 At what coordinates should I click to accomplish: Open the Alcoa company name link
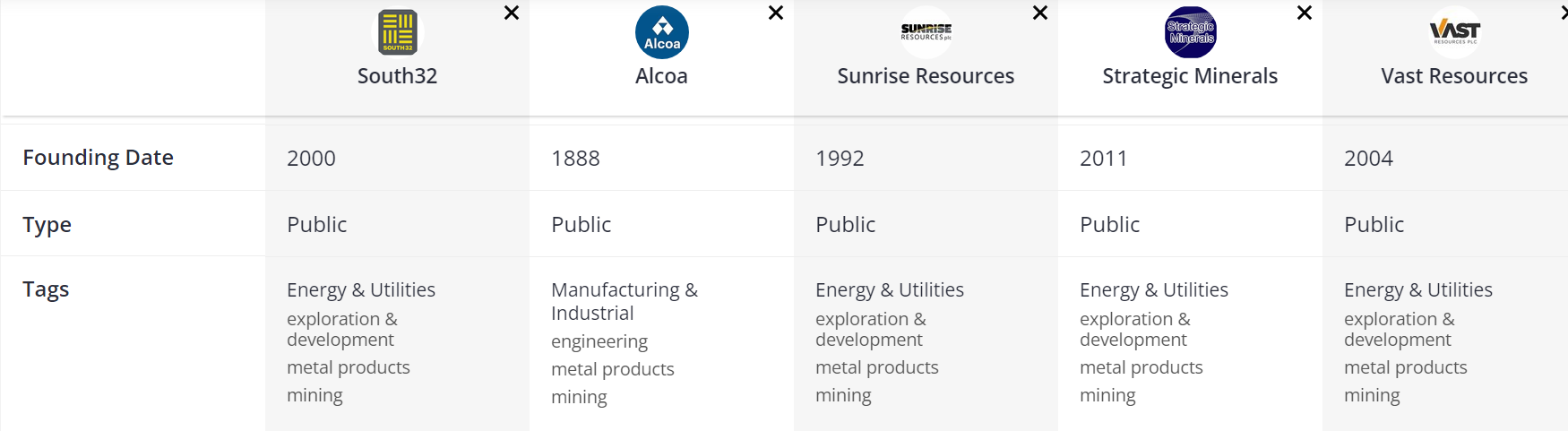661,76
